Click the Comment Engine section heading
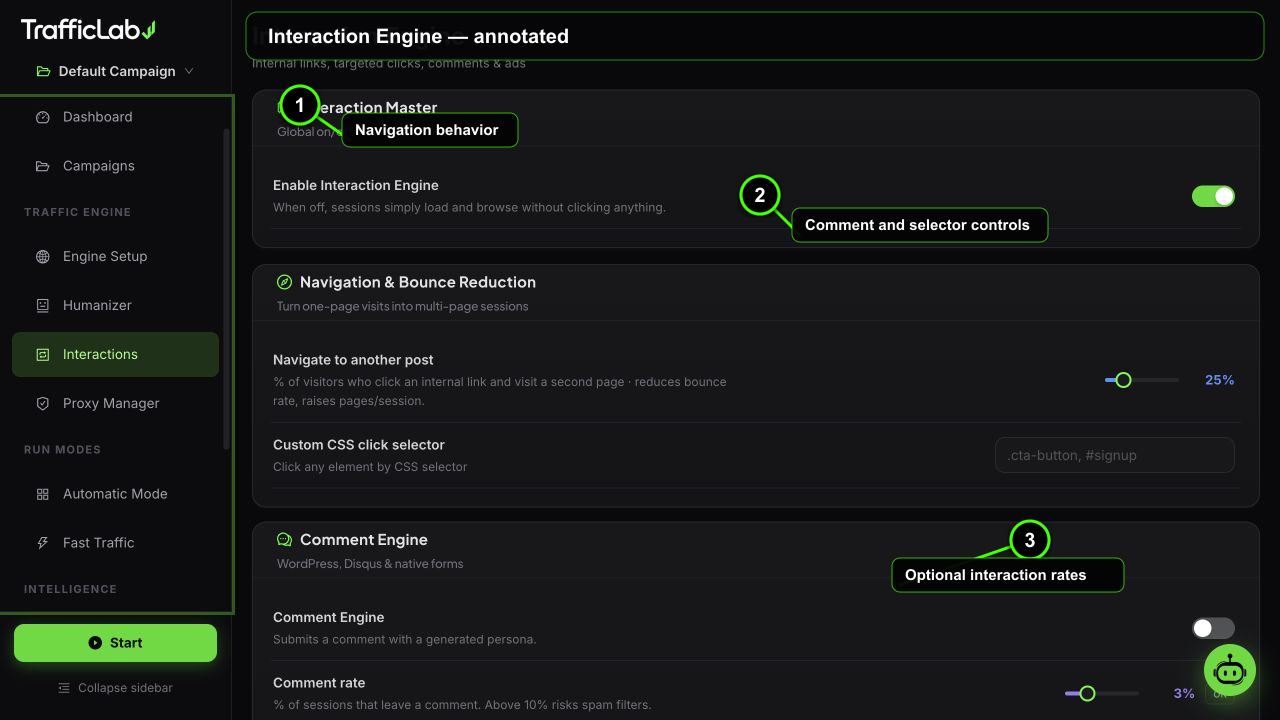Viewport: 1280px width, 720px height. [x=364, y=540]
